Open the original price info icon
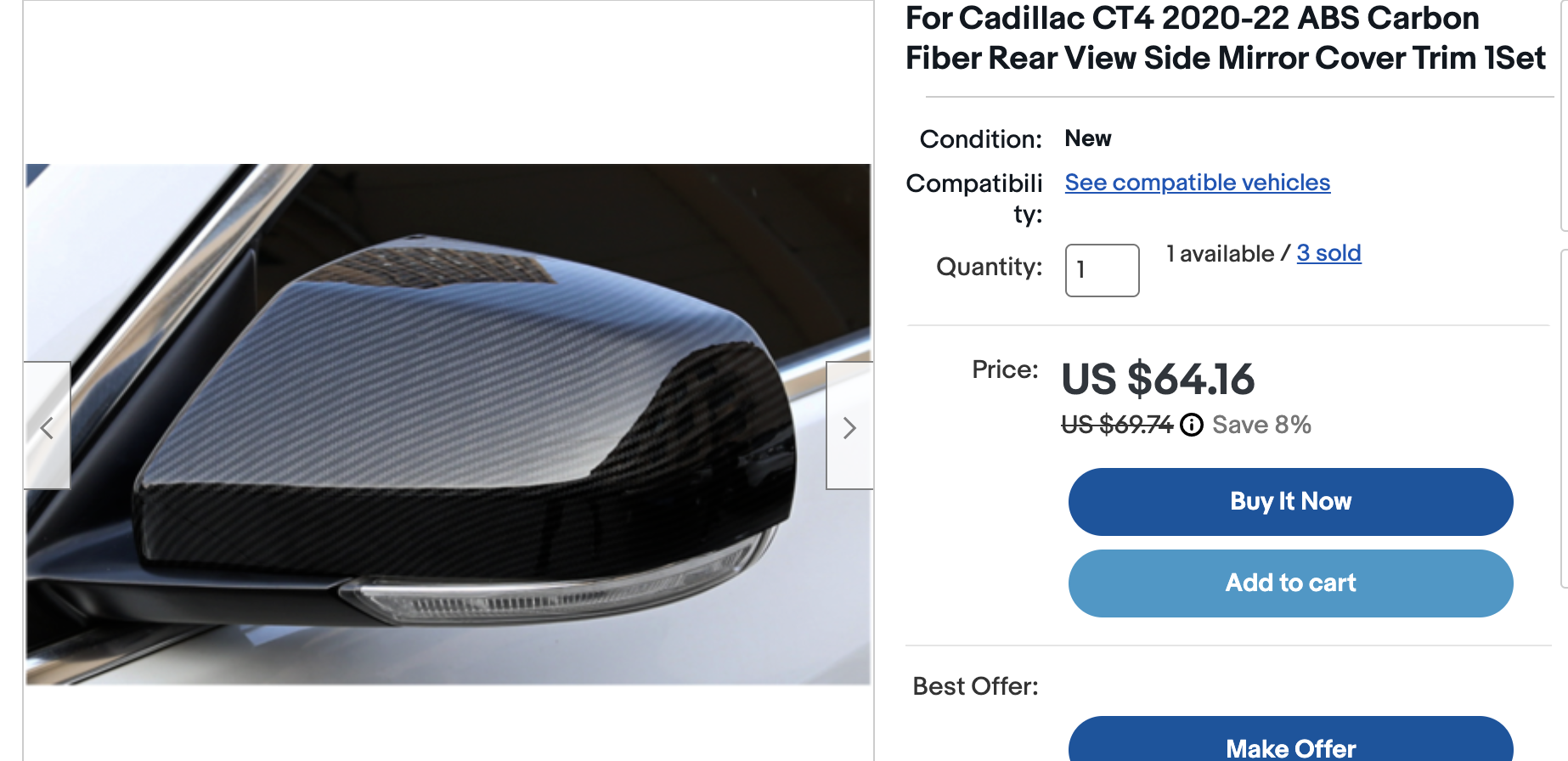 point(1192,425)
